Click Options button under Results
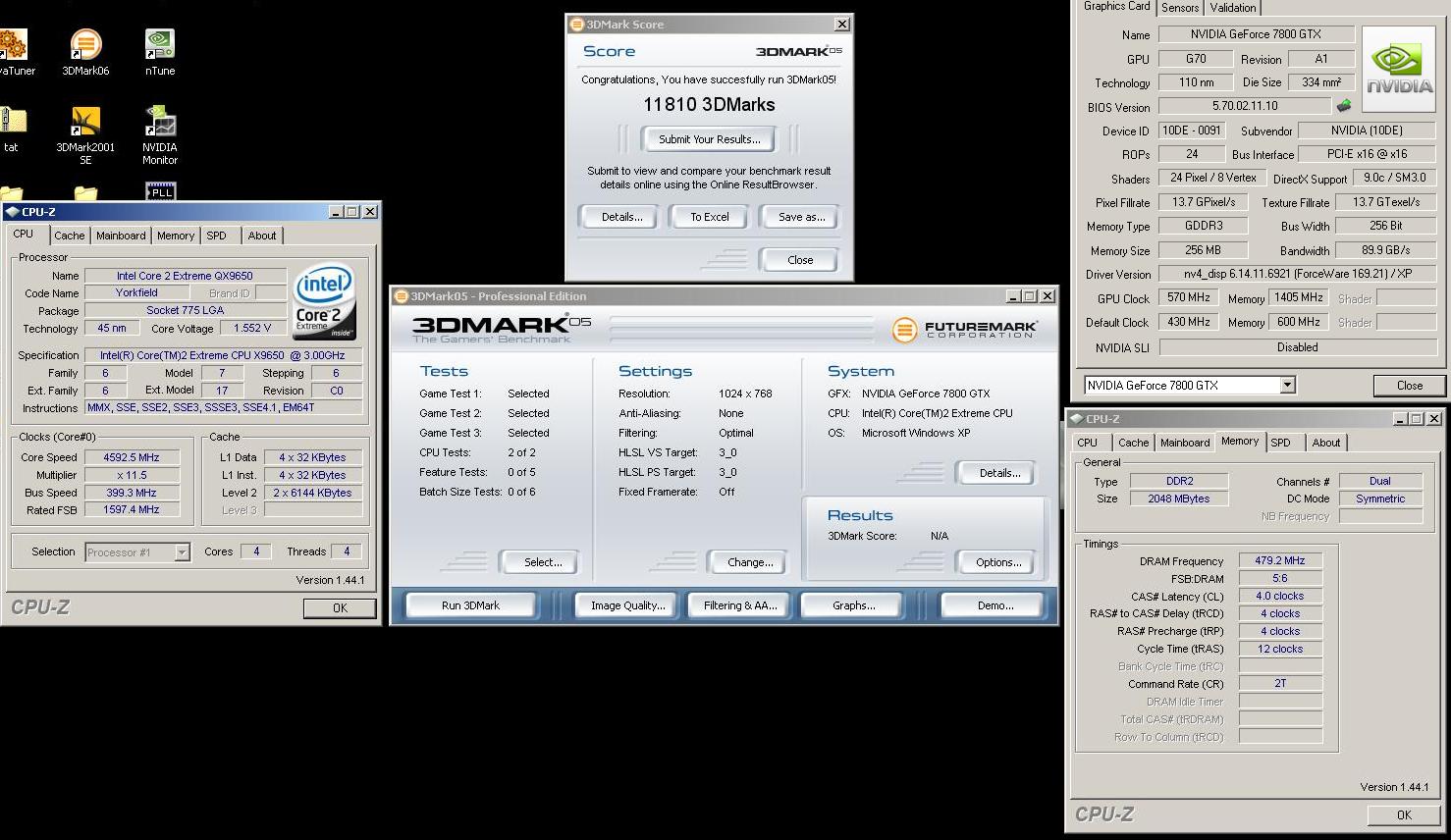1451x840 pixels. (998, 562)
